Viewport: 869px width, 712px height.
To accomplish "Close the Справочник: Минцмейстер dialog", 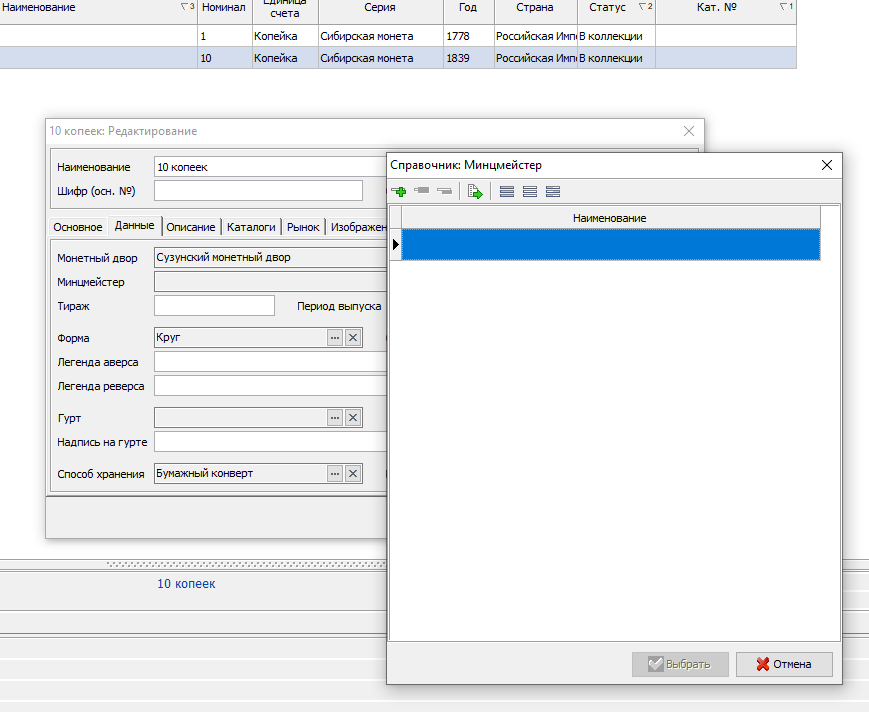I will 827,165.
